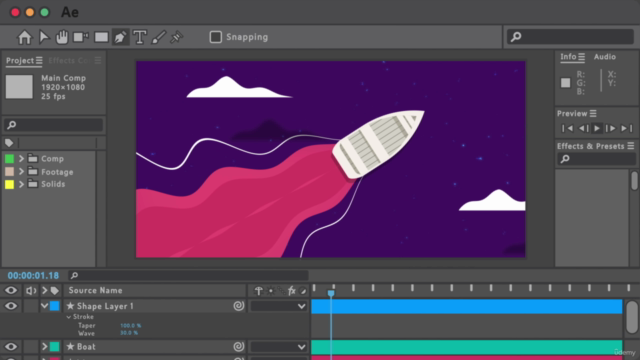
Task: Expand the Footage folder
Action: coord(21,171)
